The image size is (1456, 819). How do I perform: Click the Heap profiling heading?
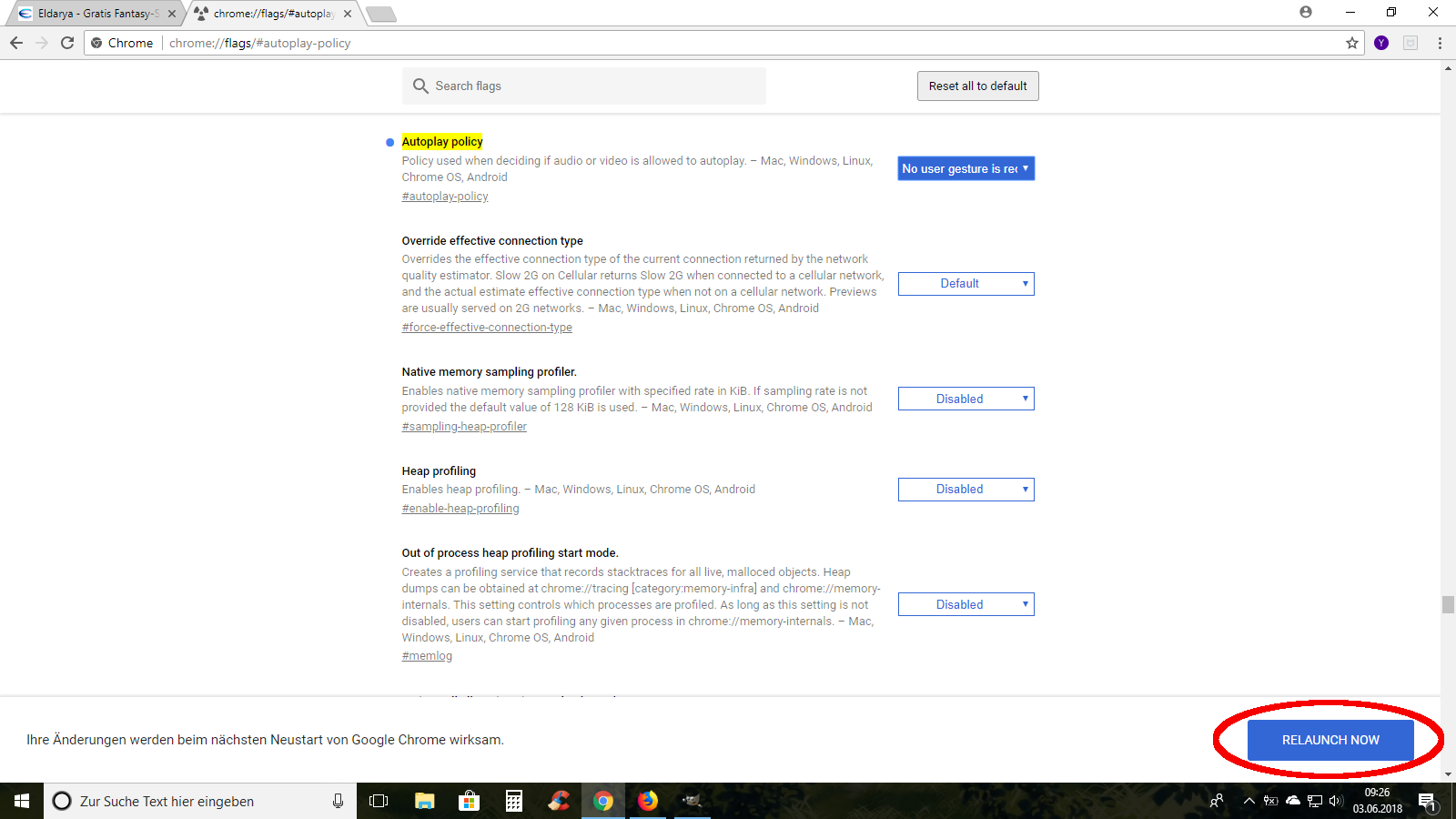pyautogui.click(x=439, y=471)
